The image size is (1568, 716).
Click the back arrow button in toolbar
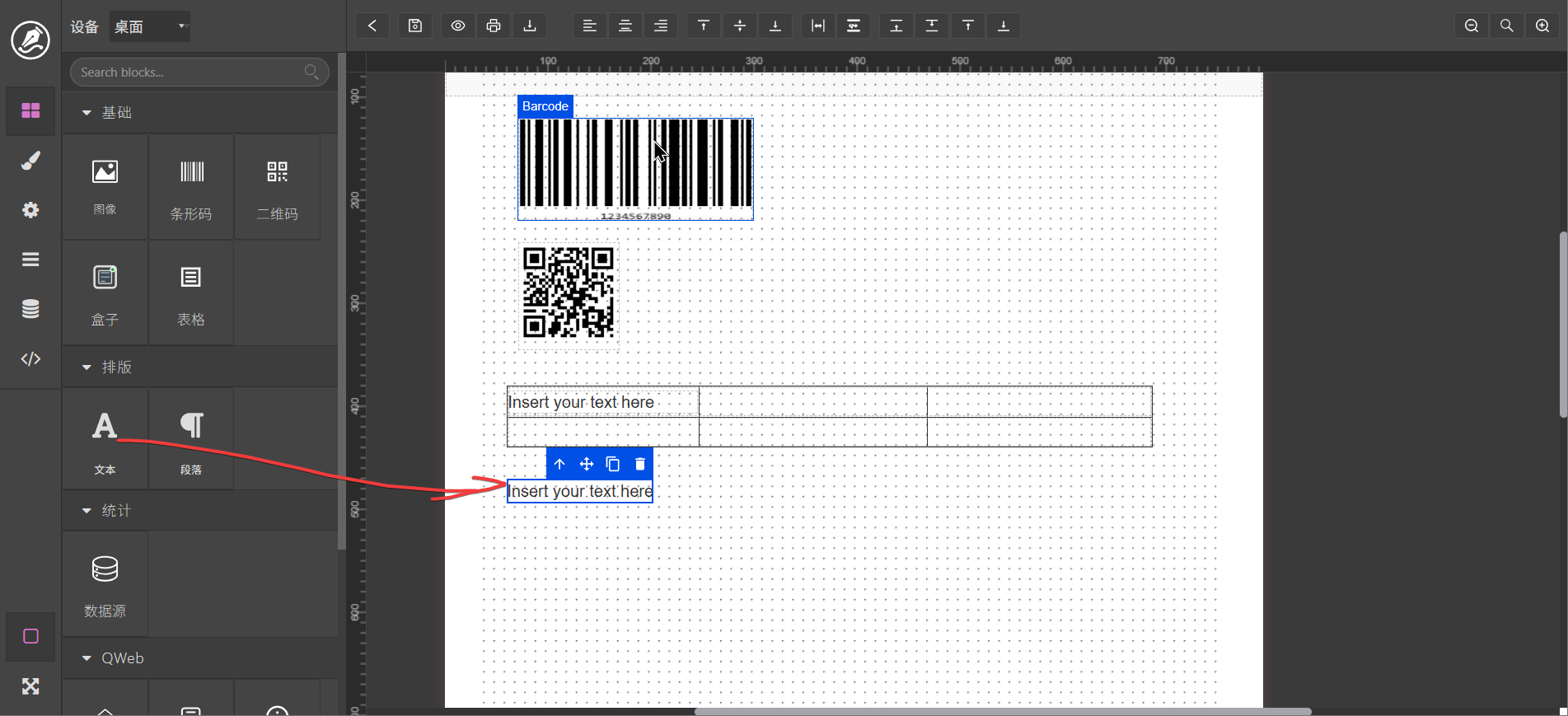coord(372,26)
